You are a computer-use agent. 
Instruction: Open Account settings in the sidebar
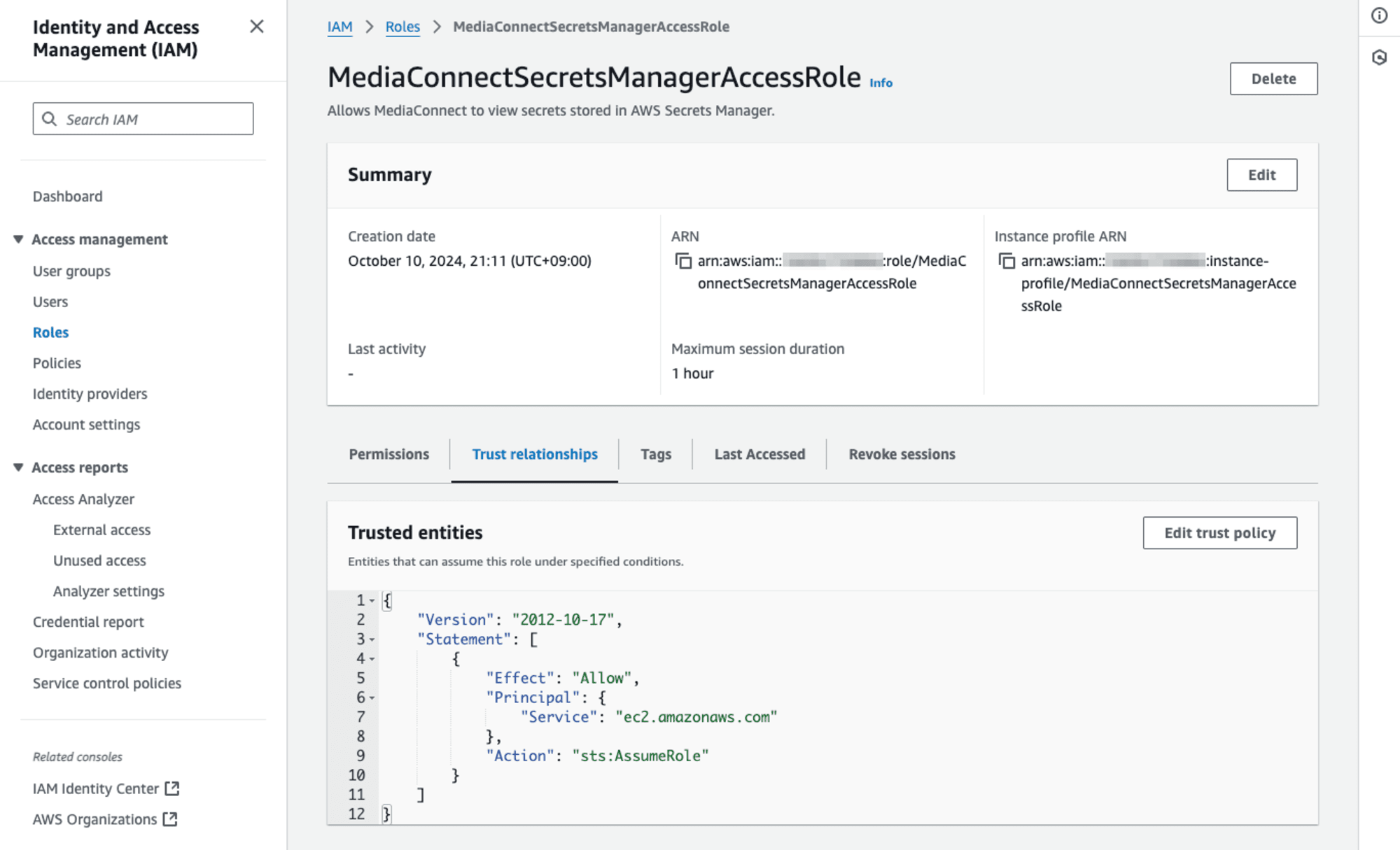click(x=86, y=425)
